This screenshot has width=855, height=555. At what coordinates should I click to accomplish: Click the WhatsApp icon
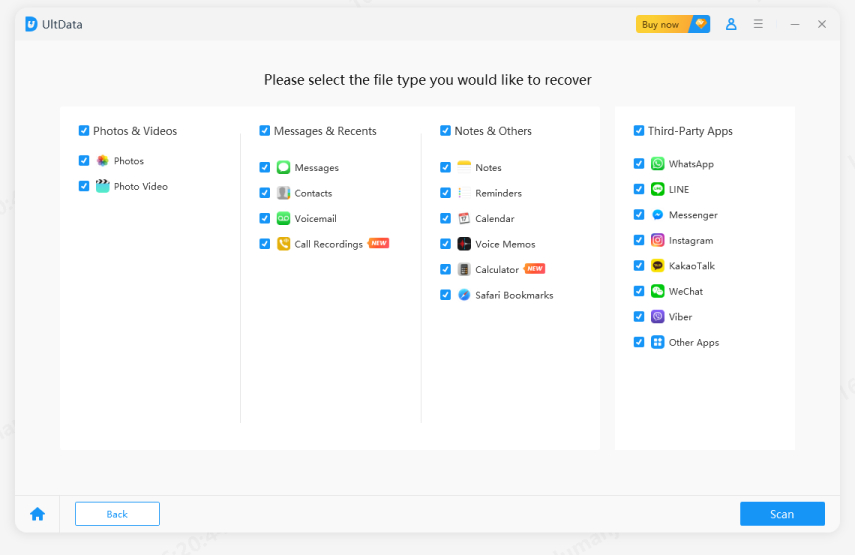pos(658,164)
